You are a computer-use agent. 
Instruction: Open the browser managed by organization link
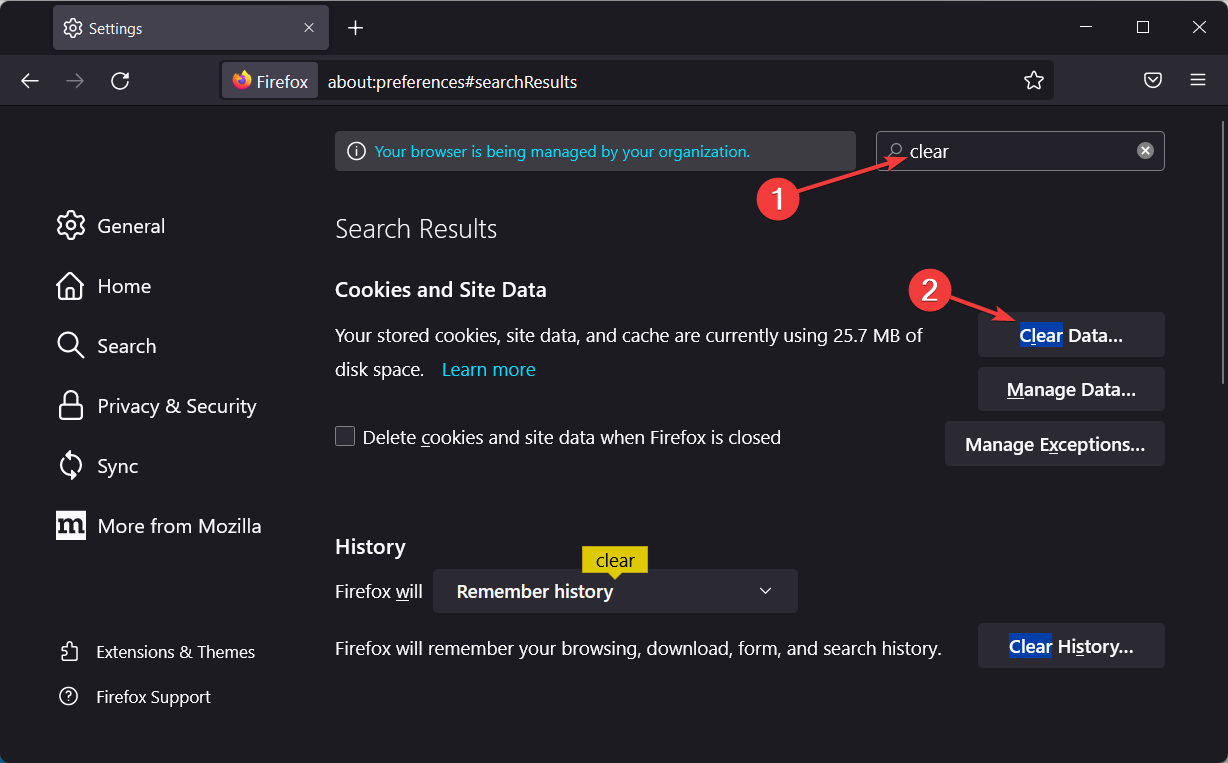(562, 152)
